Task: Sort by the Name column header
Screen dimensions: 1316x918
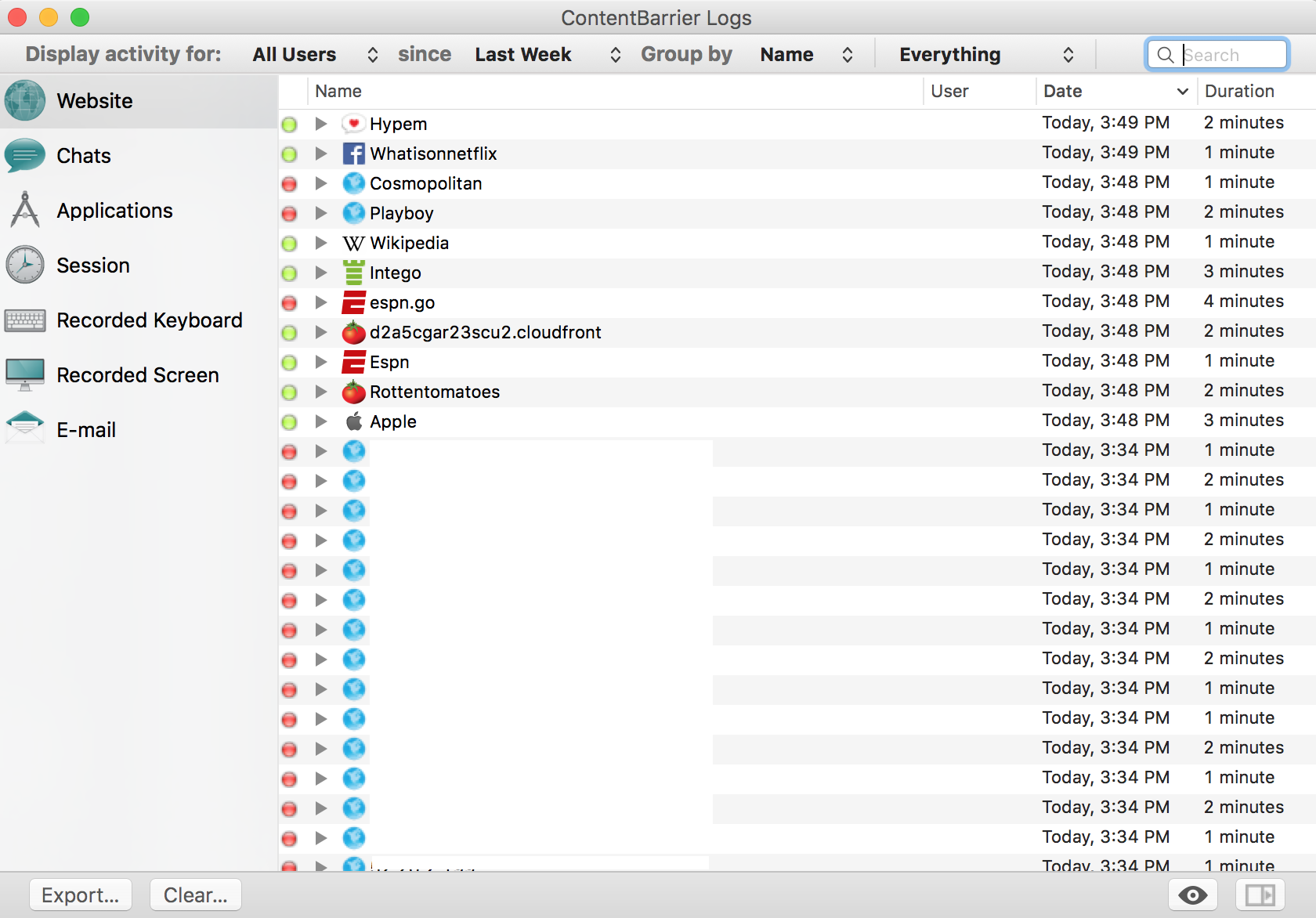Action: (615, 91)
